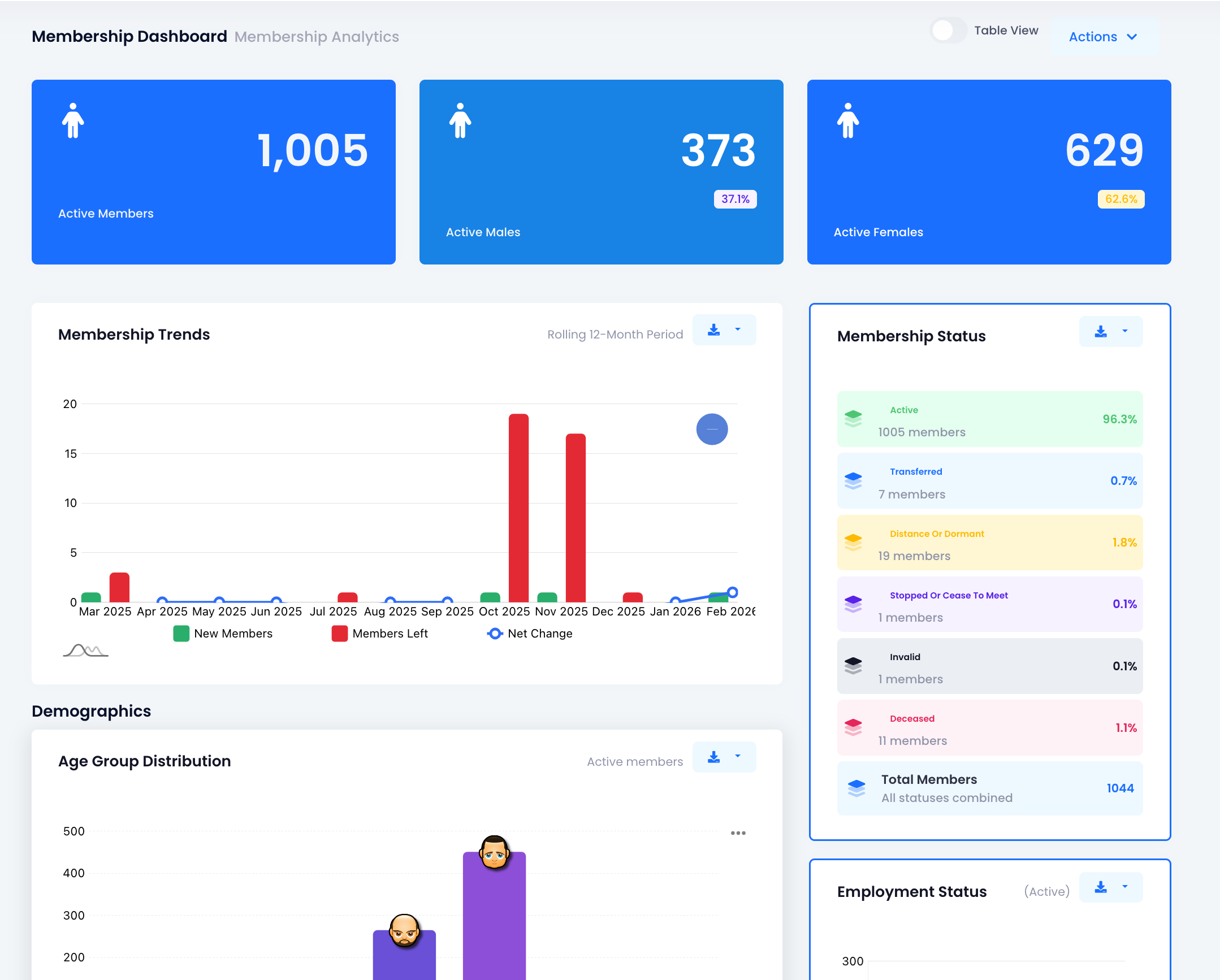
Task: Click the Membership Status download icon
Action: pos(1100,332)
